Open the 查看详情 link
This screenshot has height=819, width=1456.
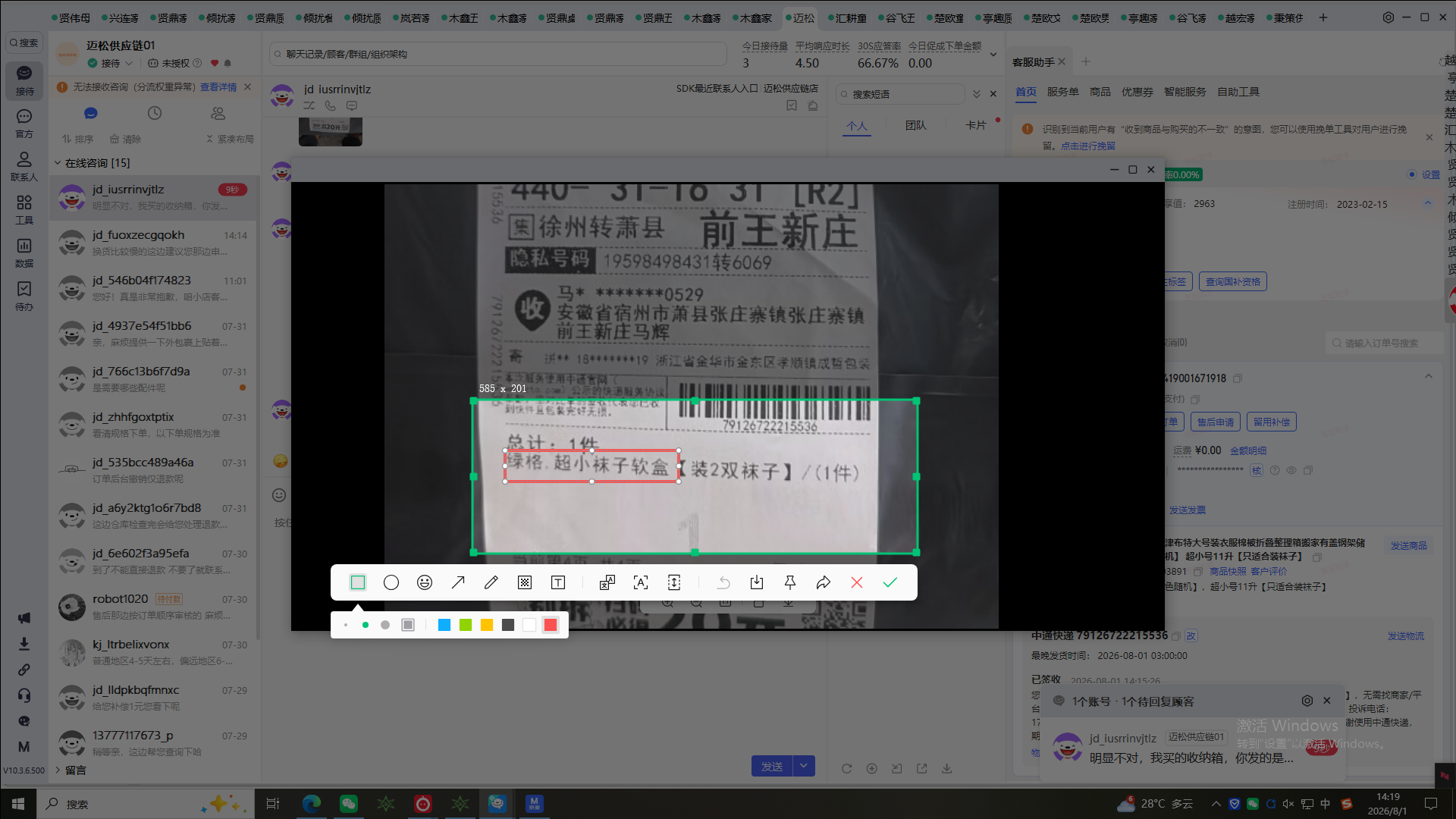[218, 87]
